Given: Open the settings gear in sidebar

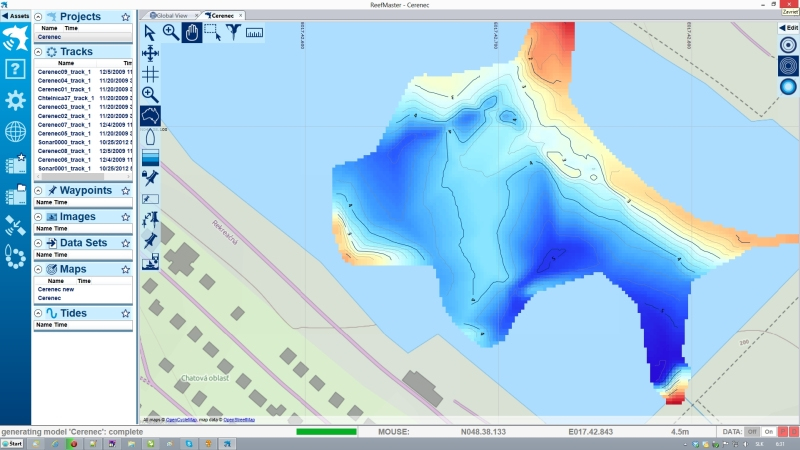Looking at the screenshot, I should pos(15,100).
